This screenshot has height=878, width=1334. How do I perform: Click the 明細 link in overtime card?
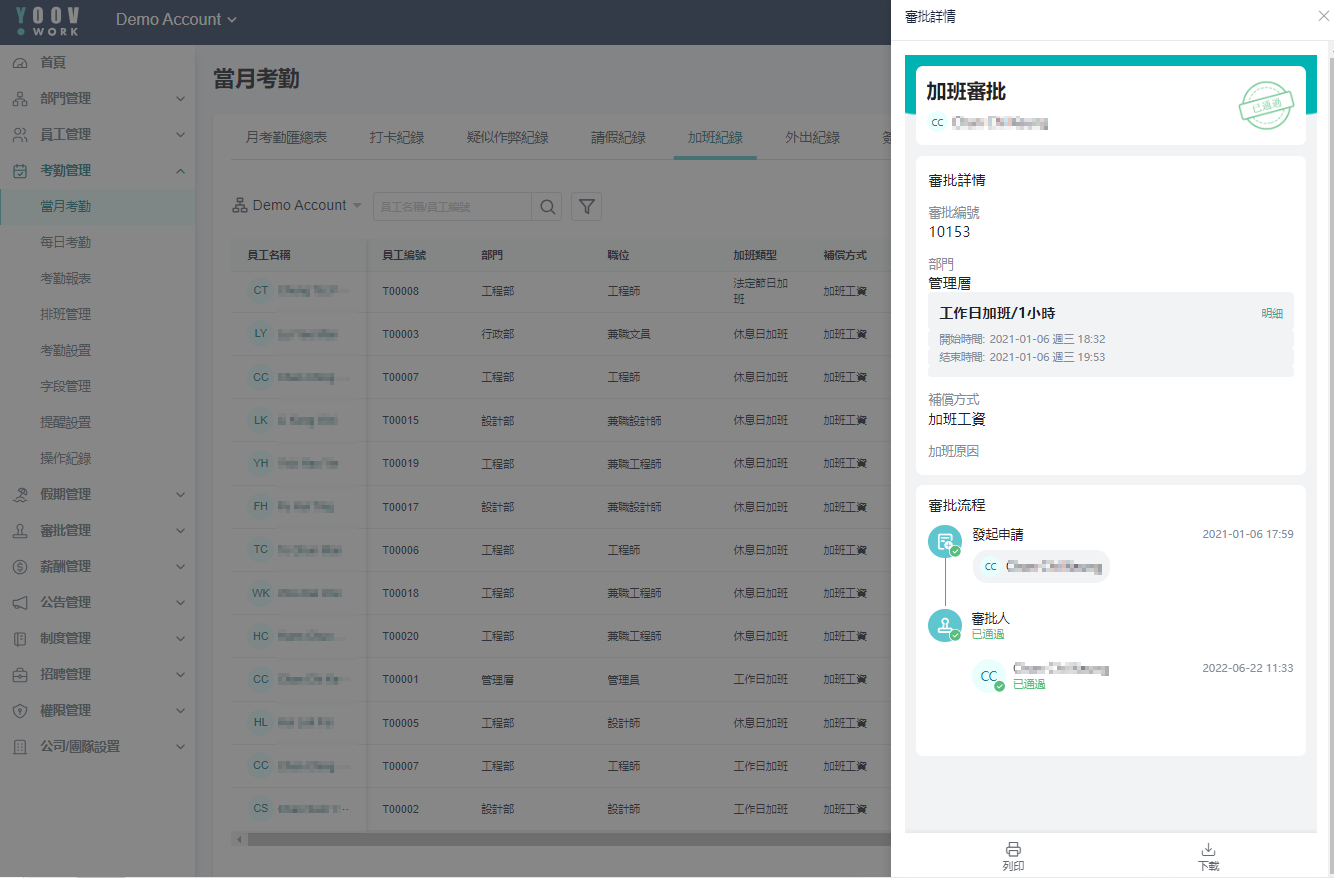click(1271, 314)
